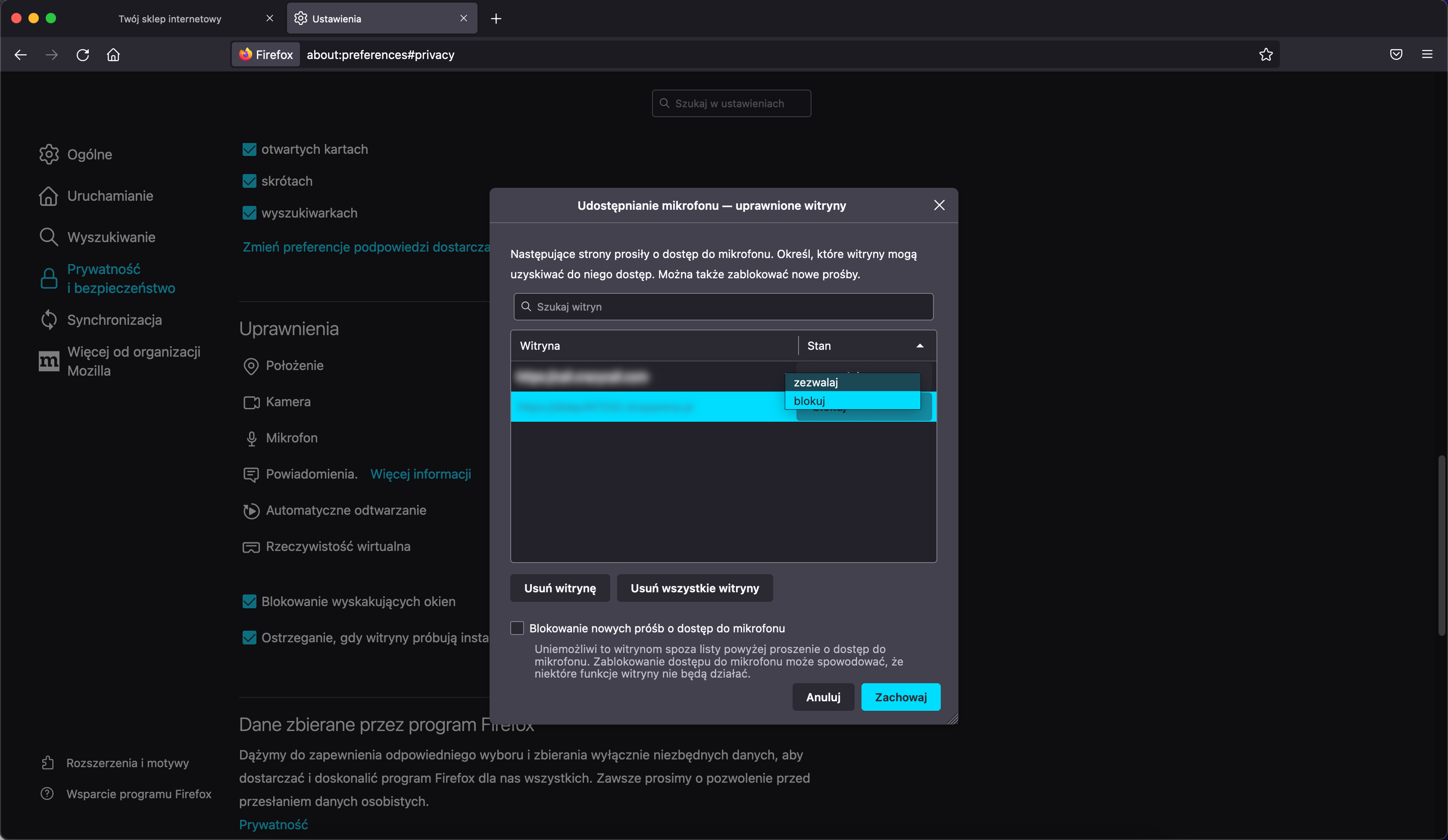Open the Wyszukiwanie settings category
This screenshot has width=1448, height=840.
pos(111,237)
